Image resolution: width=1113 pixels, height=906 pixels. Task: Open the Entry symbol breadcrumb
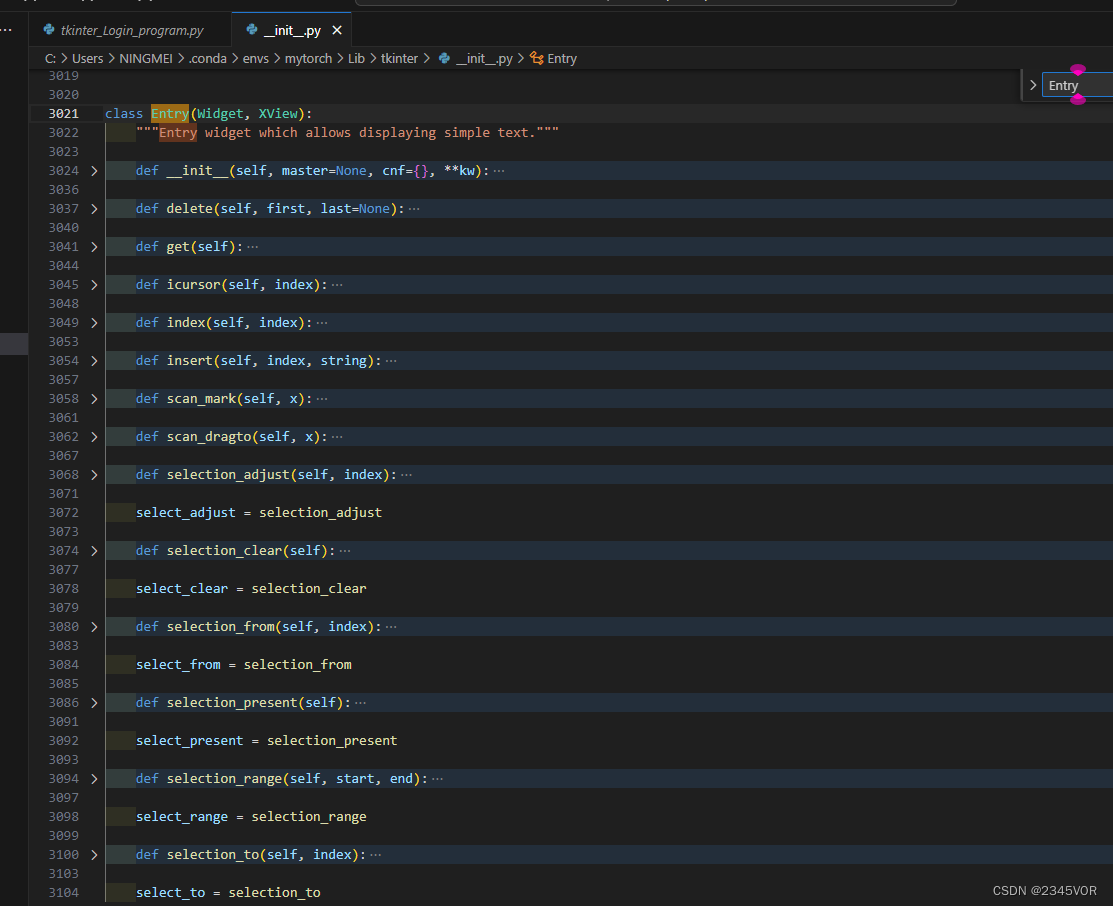coord(561,58)
